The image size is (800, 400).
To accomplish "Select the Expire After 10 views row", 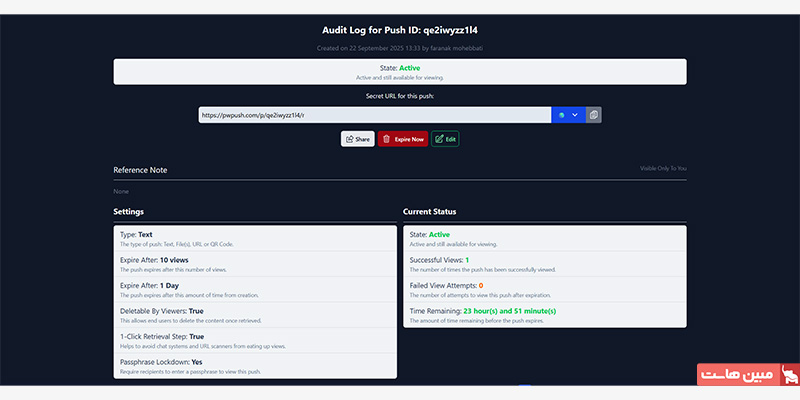I will (255, 263).
